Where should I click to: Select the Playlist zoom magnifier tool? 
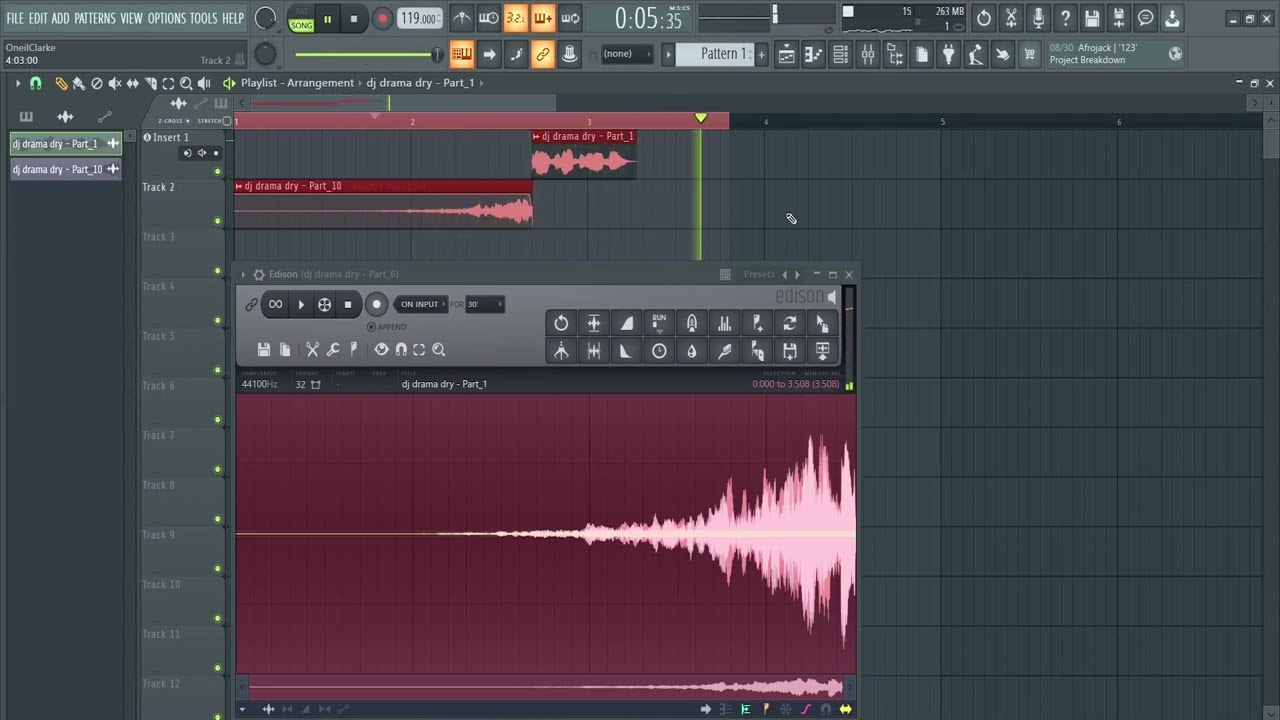click(x=186, y=84)
